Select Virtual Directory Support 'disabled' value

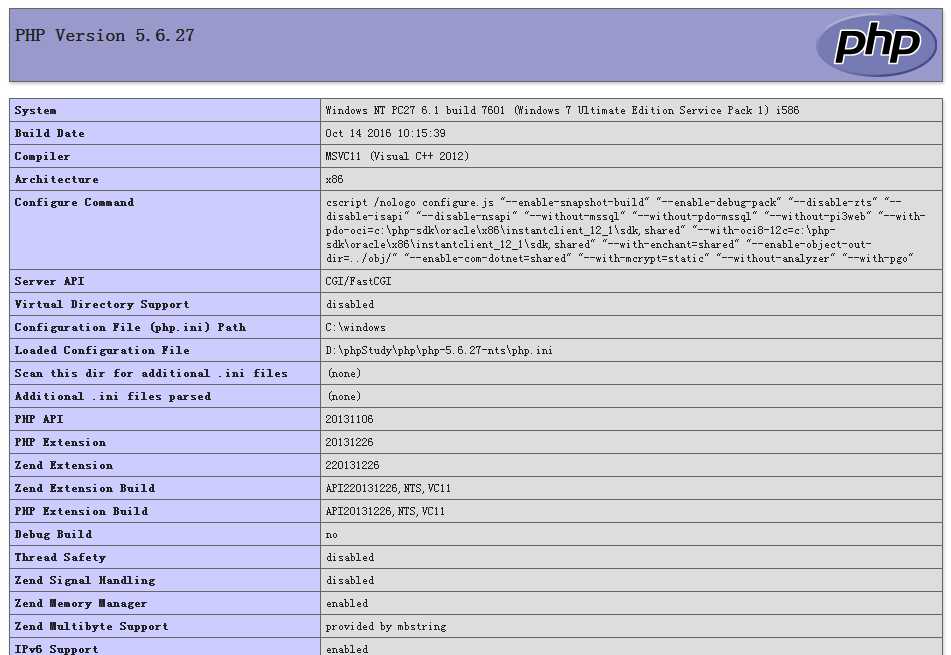point(350,304)
